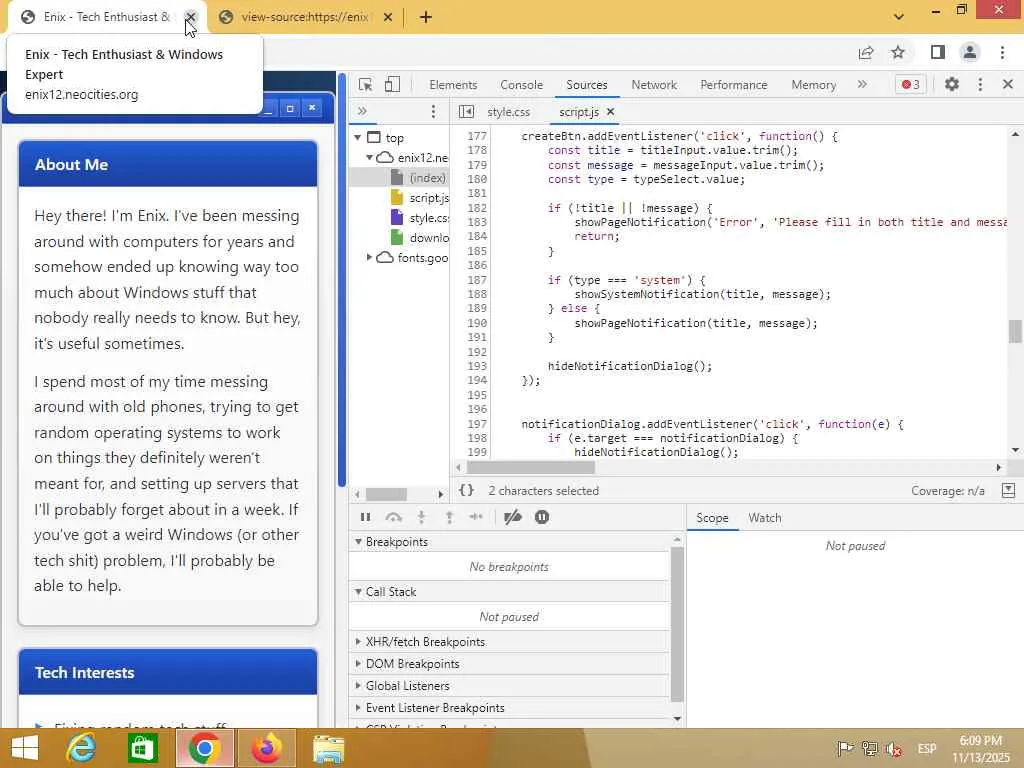The width and height of the screenshot is (1024, 768).
Task: Launch Firefox from the taskbar
Action: pos(266,748)
